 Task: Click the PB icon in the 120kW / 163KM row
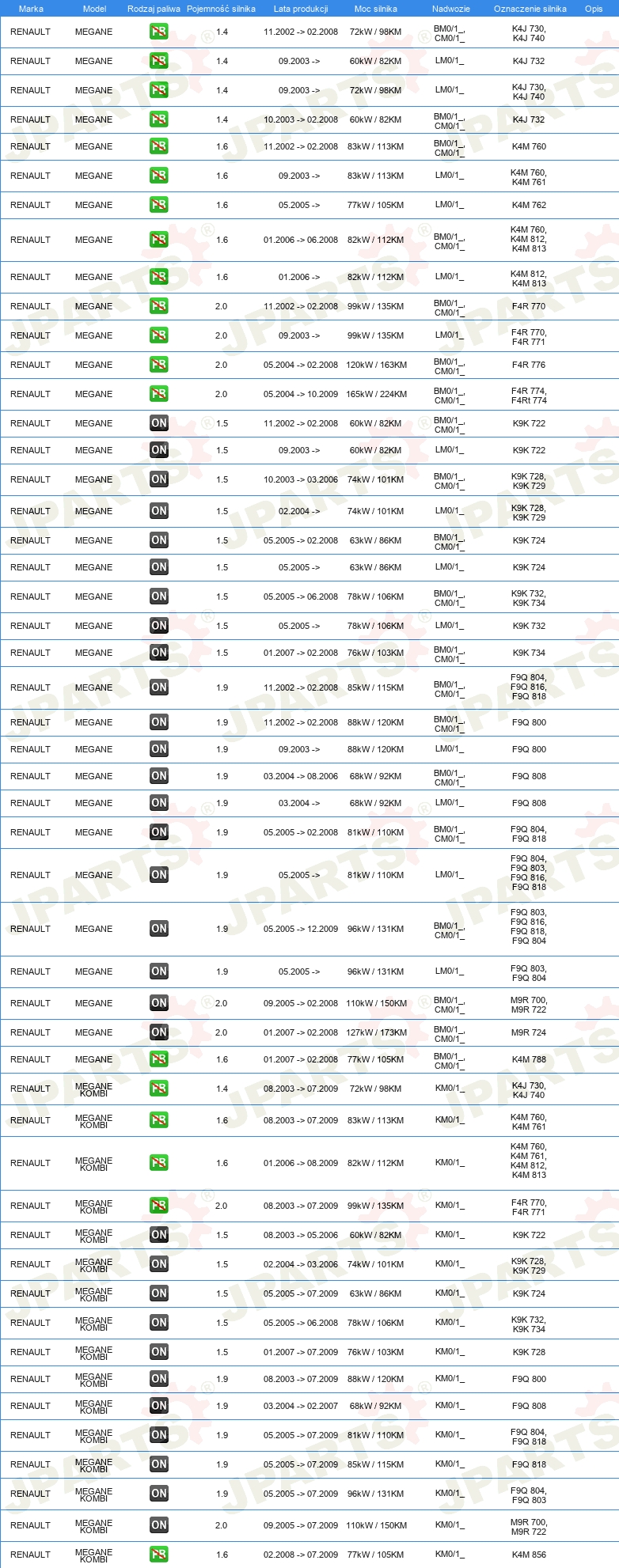point(159,365)
